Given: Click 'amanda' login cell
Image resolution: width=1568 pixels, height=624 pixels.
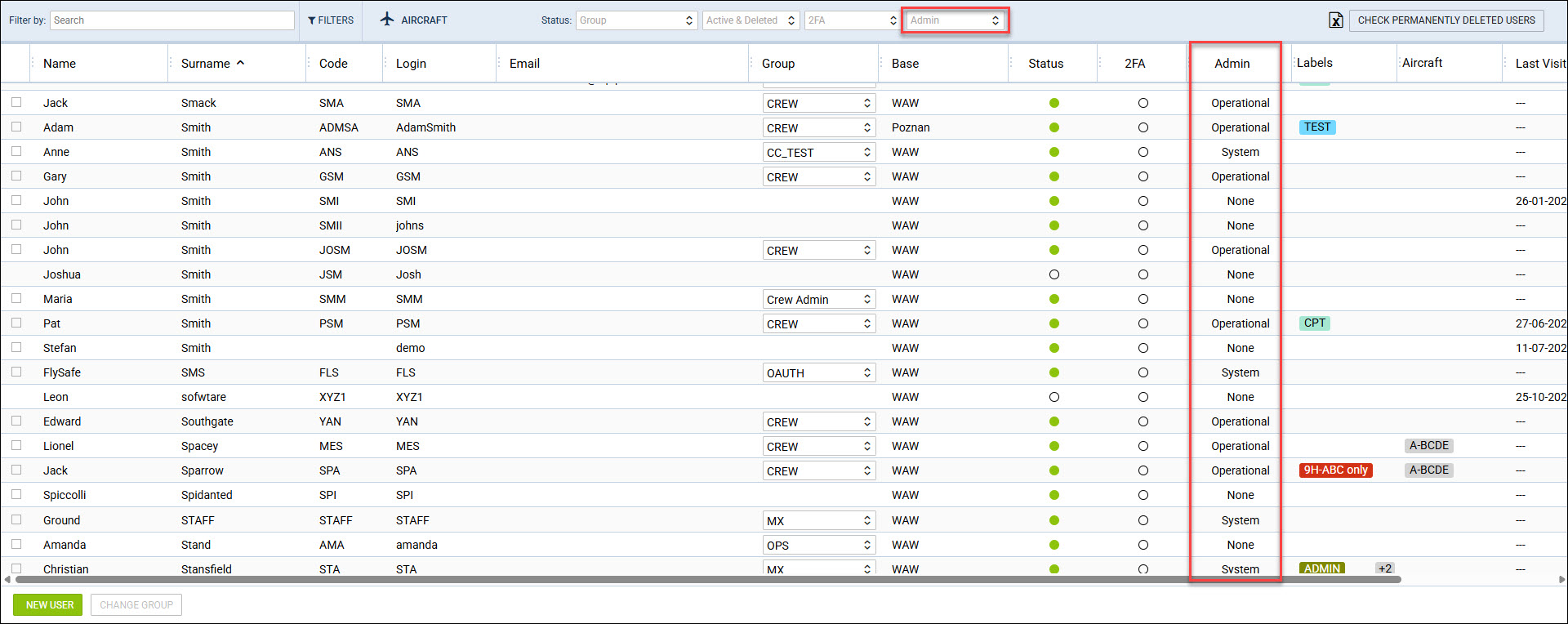Looking at the screenshot, I should click(x=416, y=545).
